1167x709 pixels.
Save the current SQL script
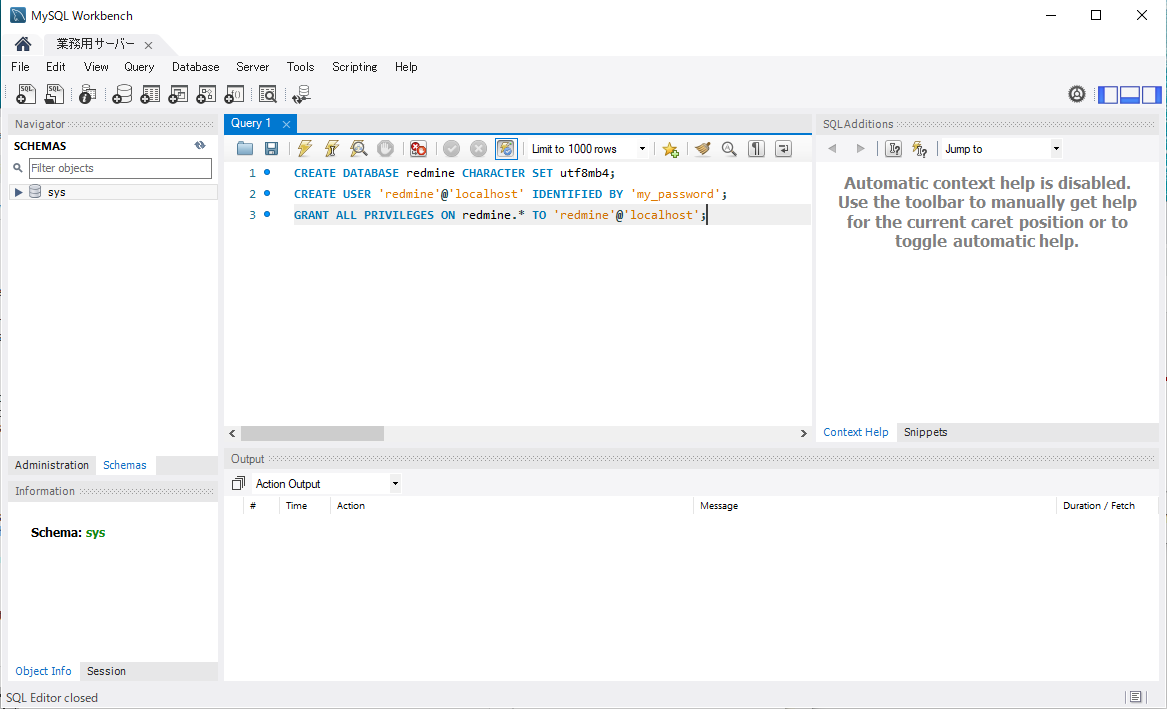[271, 148]
